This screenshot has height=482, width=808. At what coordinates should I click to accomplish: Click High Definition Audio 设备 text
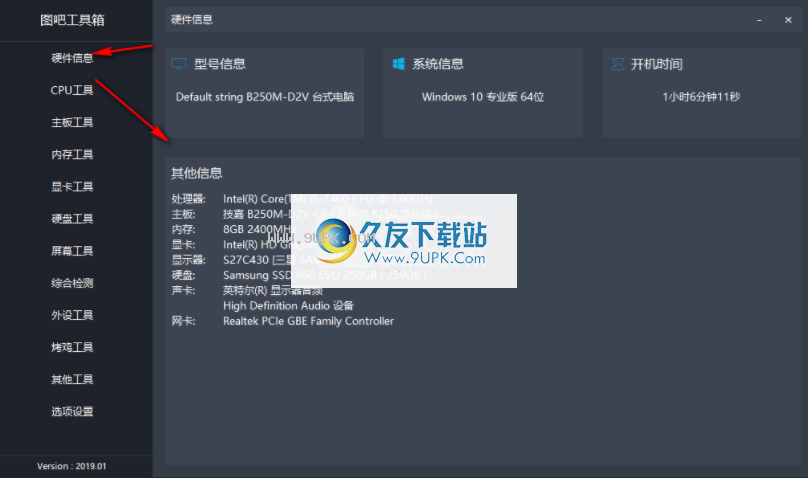(289, 306)
